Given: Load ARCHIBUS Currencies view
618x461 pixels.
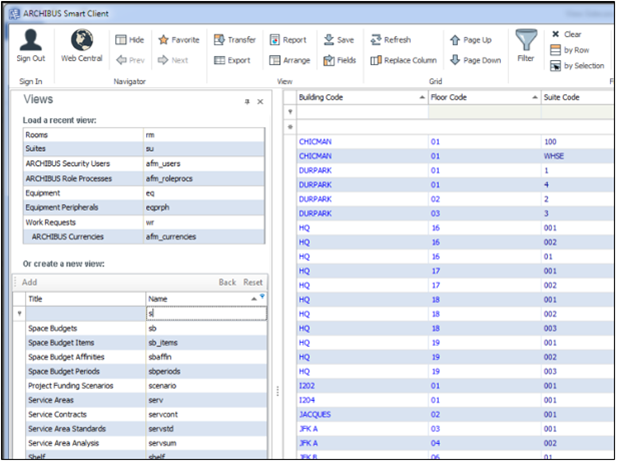Looking at the screenshot, I should pos(144,237).
